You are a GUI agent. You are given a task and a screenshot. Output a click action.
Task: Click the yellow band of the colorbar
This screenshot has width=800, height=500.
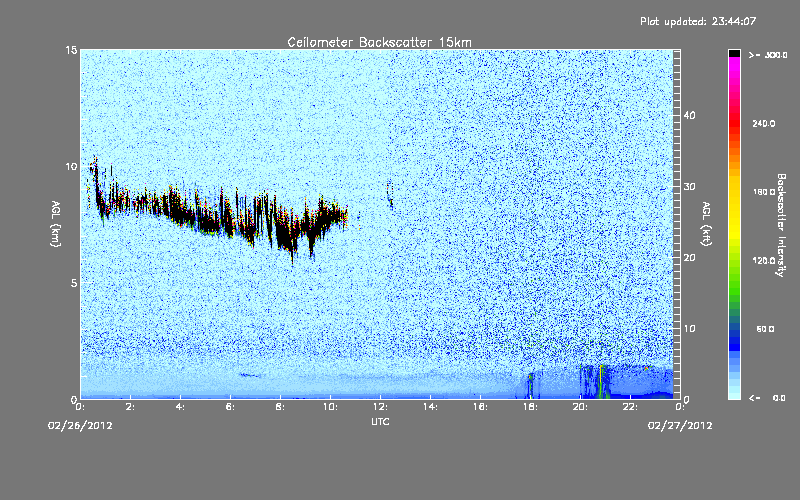pyautogui.click(x=734, y=209)
